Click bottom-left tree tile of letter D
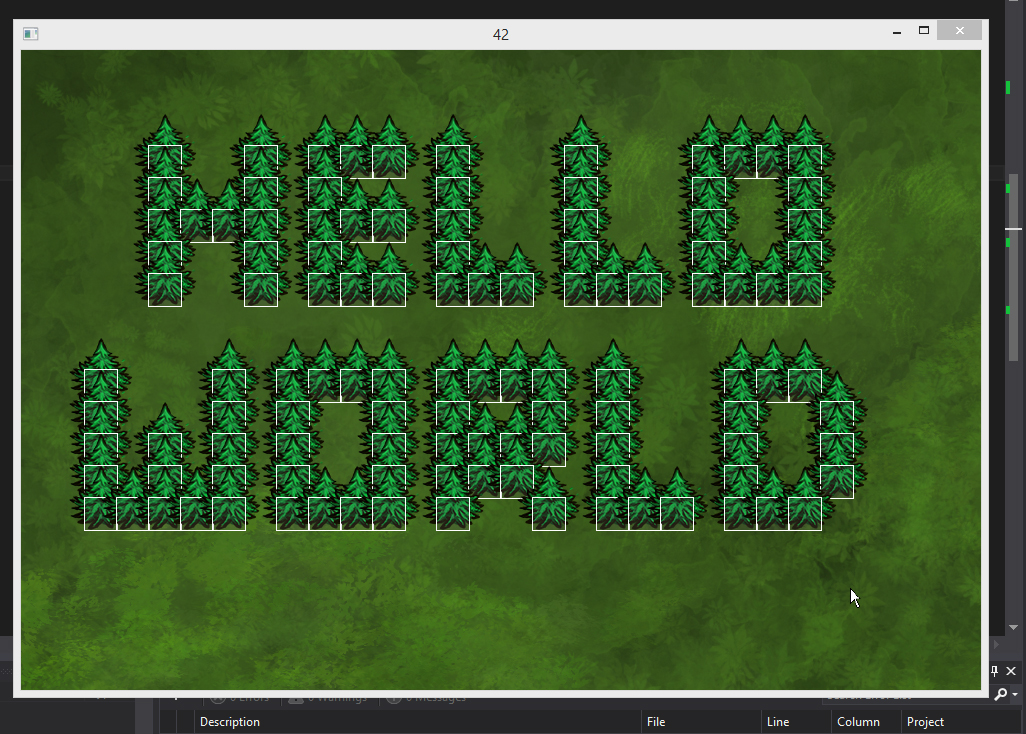 tap(741, 513)
